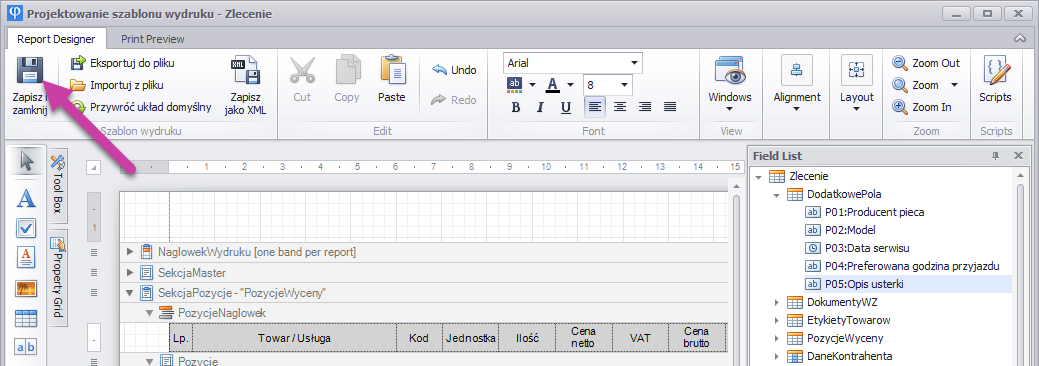Screen dimensions: 1039x366
Task: Select the Picture Box tool
Action: pos(26,288)
